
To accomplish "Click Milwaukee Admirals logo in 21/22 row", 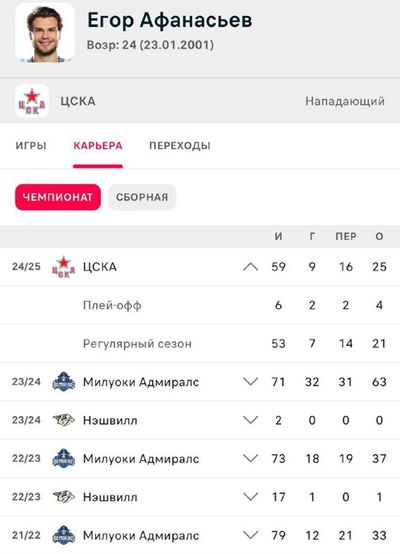I will coord(64,535).
